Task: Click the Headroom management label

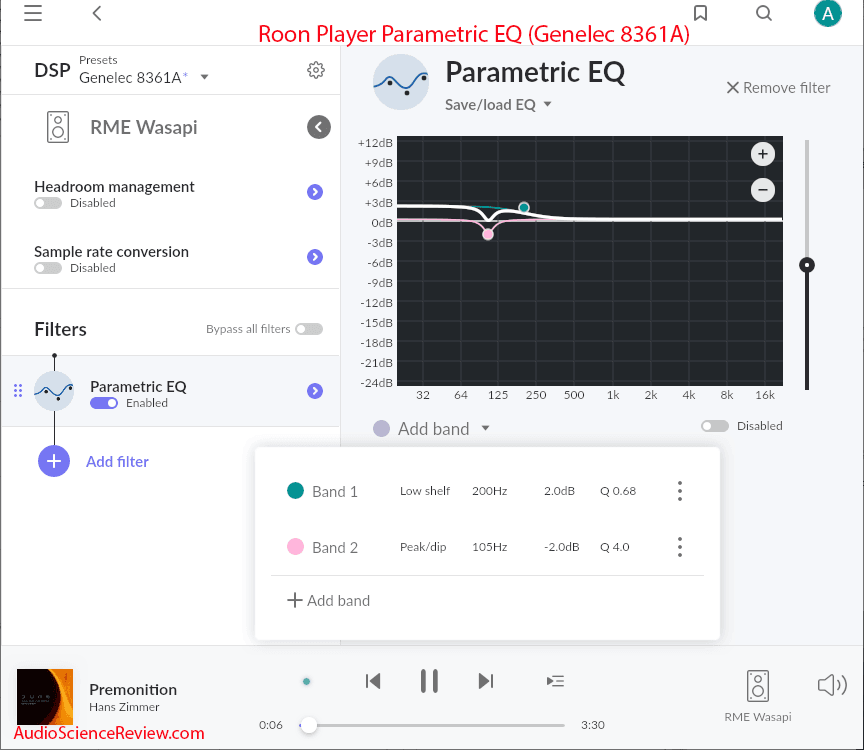Action: [114, 187]
